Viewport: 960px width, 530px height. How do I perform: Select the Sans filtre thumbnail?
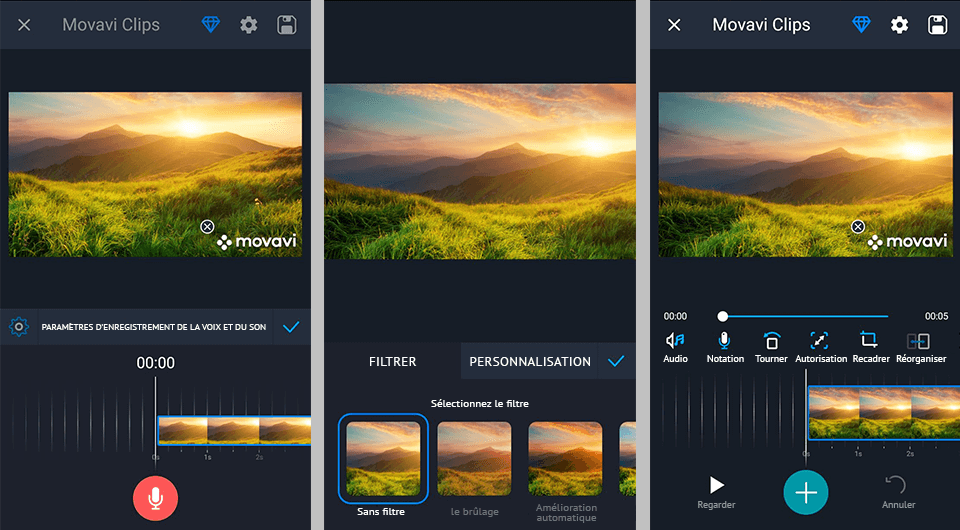(x=383, y=458)
